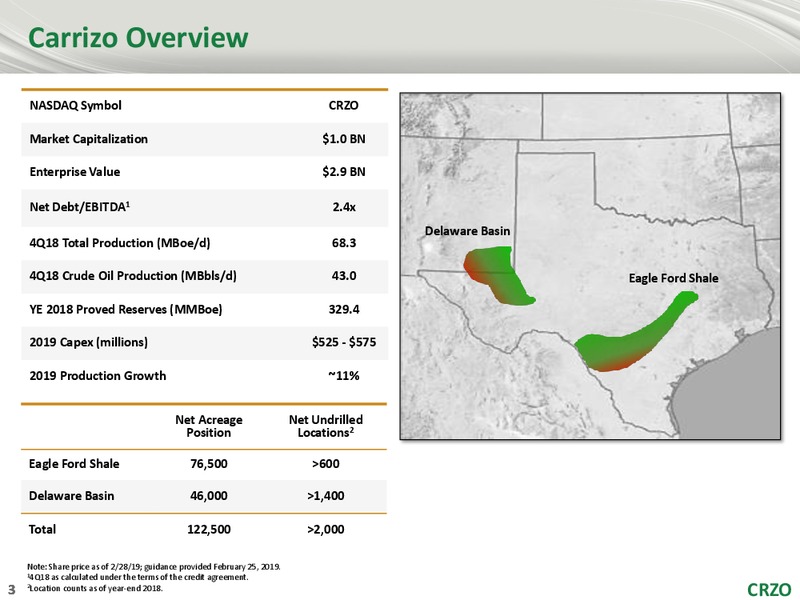This screenshot has height=600, width=800.
Task: Click the 76,500 acreage value
Action: tap(209, 464)
